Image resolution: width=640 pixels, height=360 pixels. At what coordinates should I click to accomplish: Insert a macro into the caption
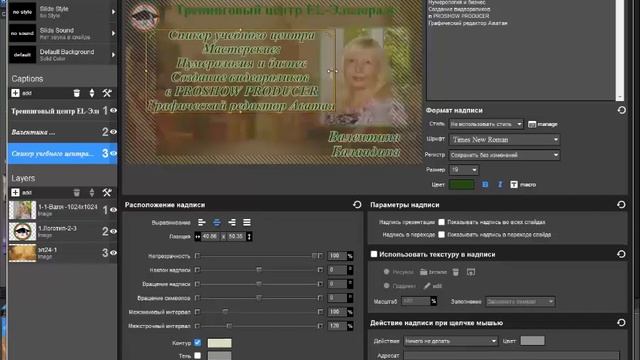[x=523, y=184]
